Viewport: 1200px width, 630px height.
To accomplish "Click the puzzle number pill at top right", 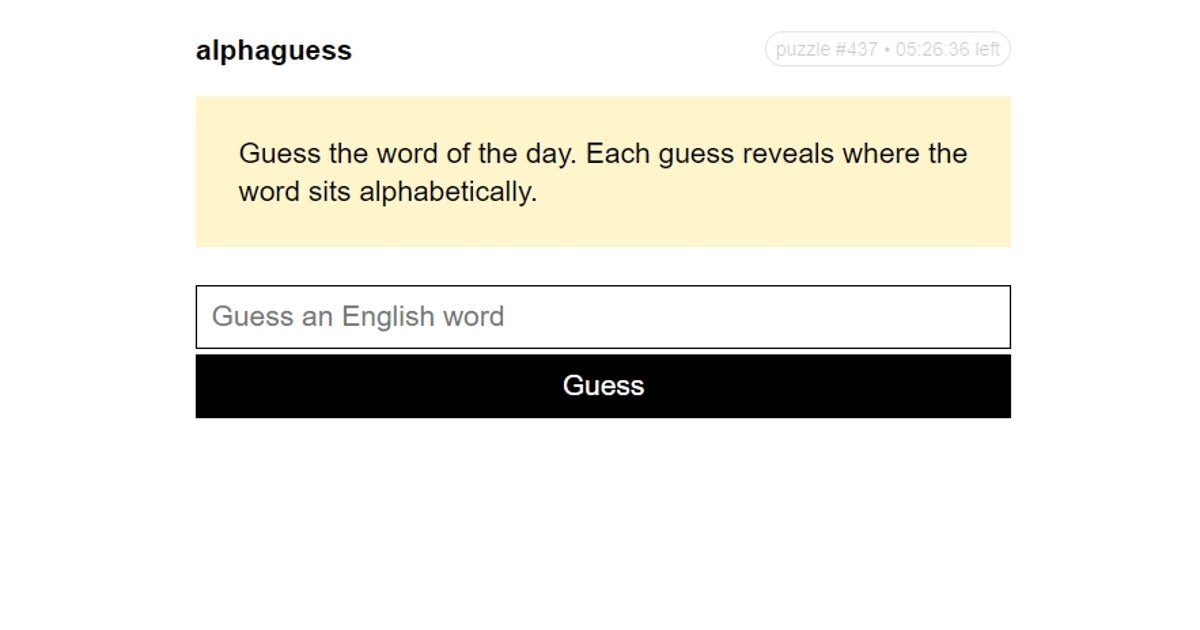I will tap(888, 49).
